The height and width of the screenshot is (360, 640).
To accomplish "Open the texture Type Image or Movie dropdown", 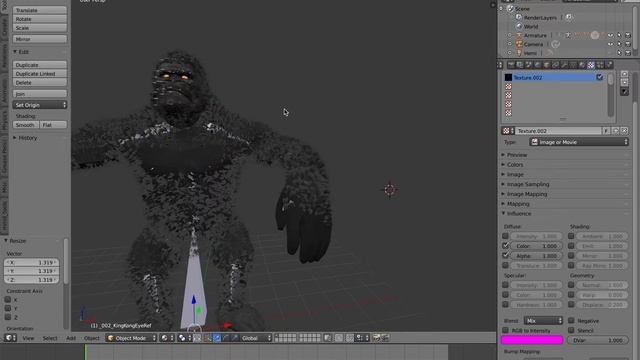I will 579,142.
